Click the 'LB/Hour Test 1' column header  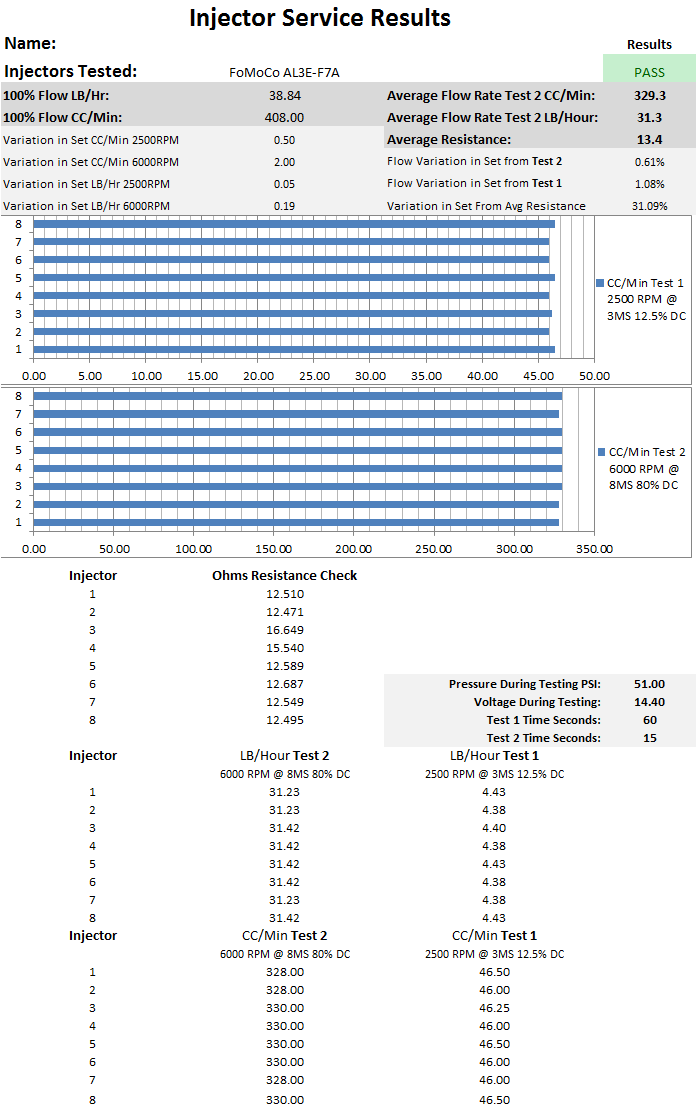[x=494, y=756]
